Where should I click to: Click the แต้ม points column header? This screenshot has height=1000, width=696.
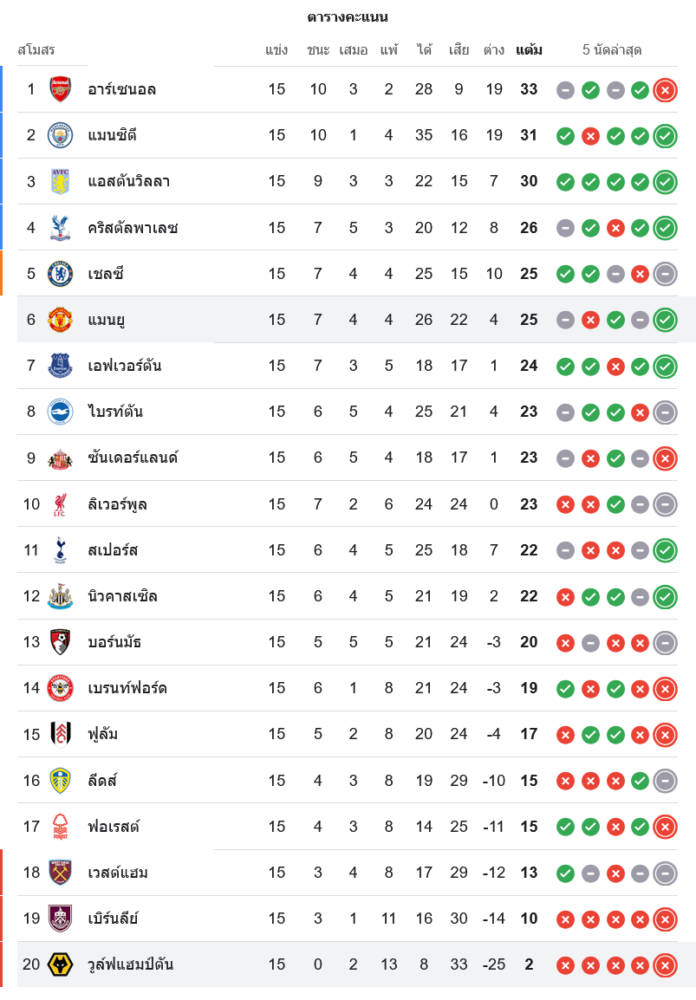(529, 50)
